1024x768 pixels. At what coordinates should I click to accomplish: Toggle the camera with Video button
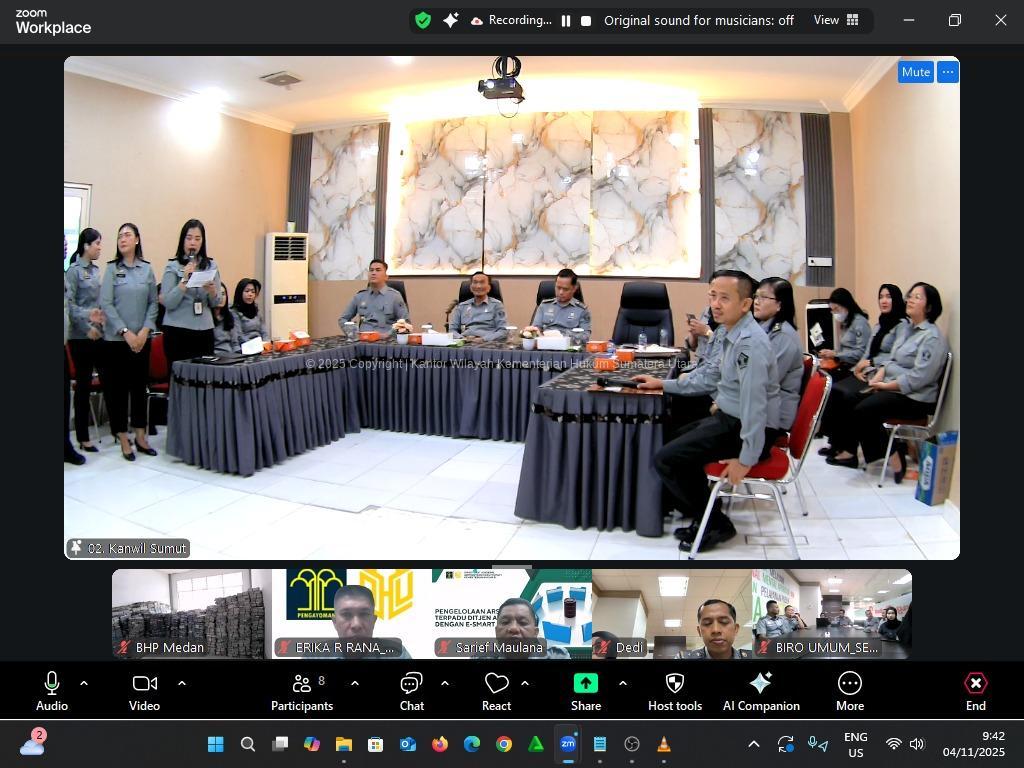(x=144, y=691)
